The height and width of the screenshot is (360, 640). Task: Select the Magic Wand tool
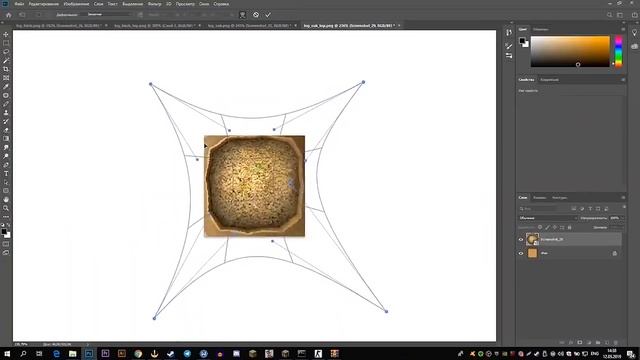(6, 60)
